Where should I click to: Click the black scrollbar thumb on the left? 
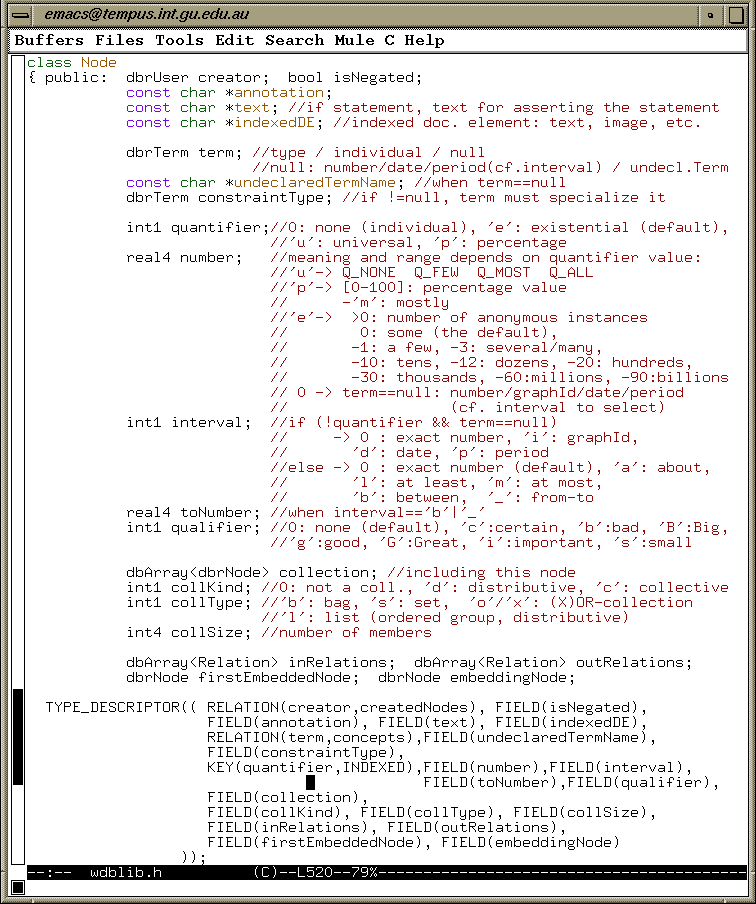(x=17, y=735)
